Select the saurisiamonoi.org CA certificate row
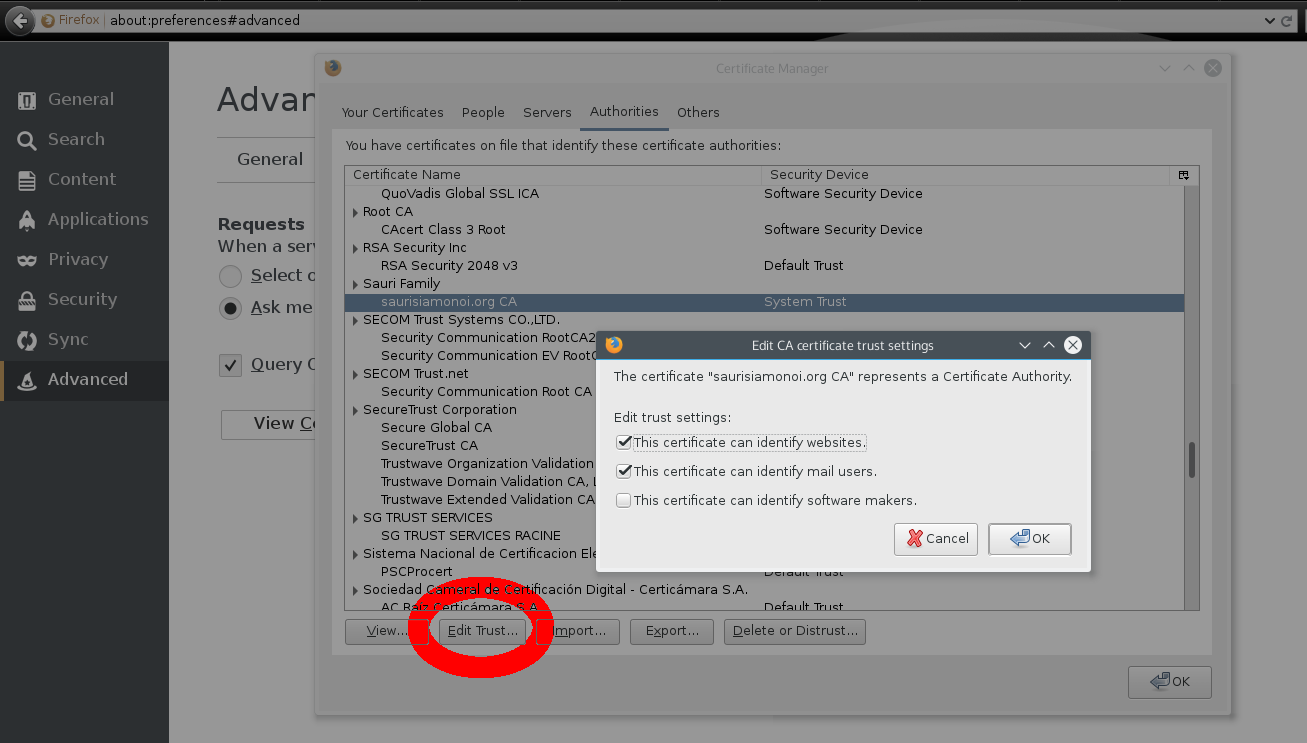This screenshot has height=743, width=1307. click(x=764, y=302)
